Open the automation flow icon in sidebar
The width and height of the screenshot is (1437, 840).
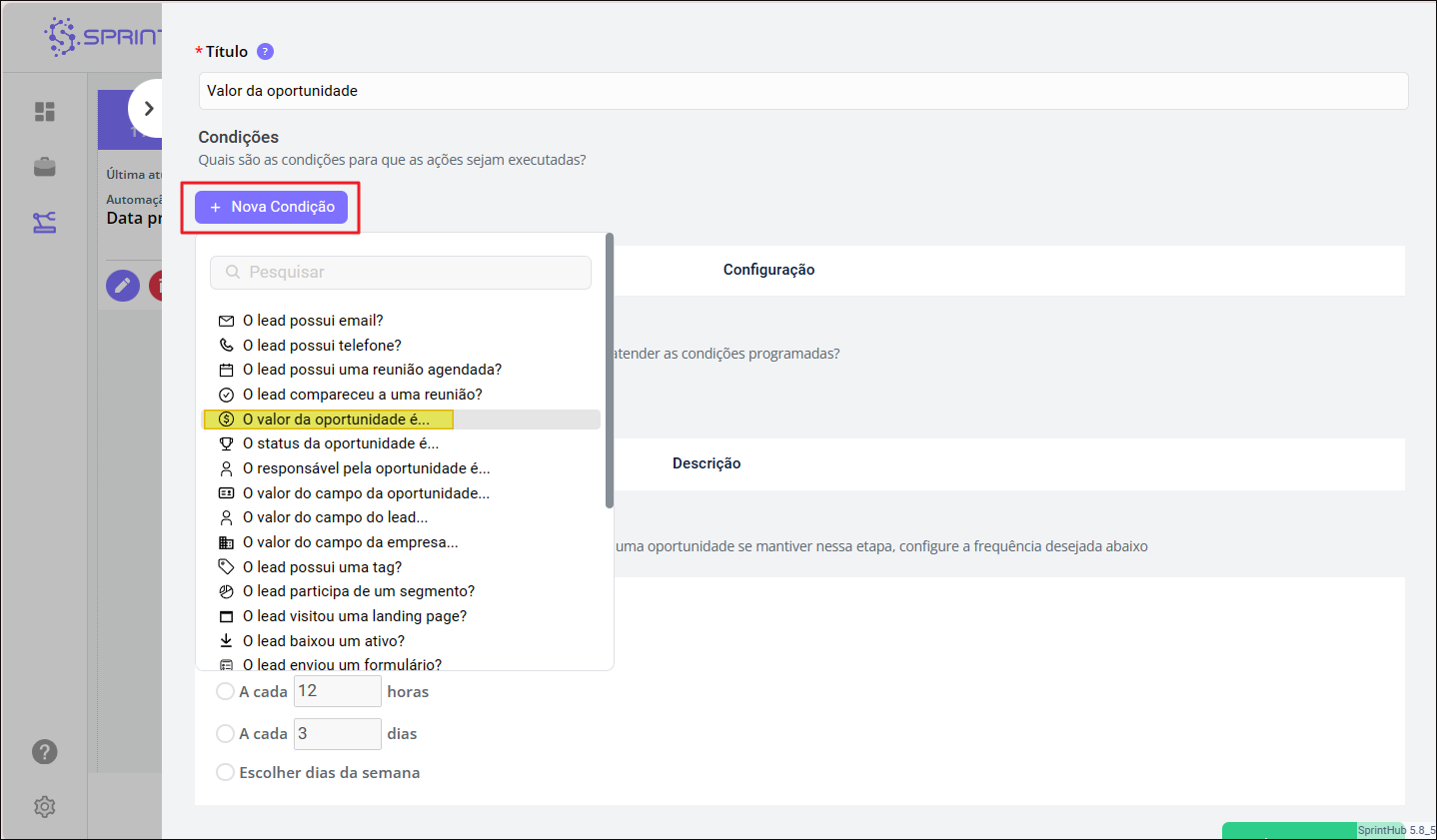pos(45,223)
